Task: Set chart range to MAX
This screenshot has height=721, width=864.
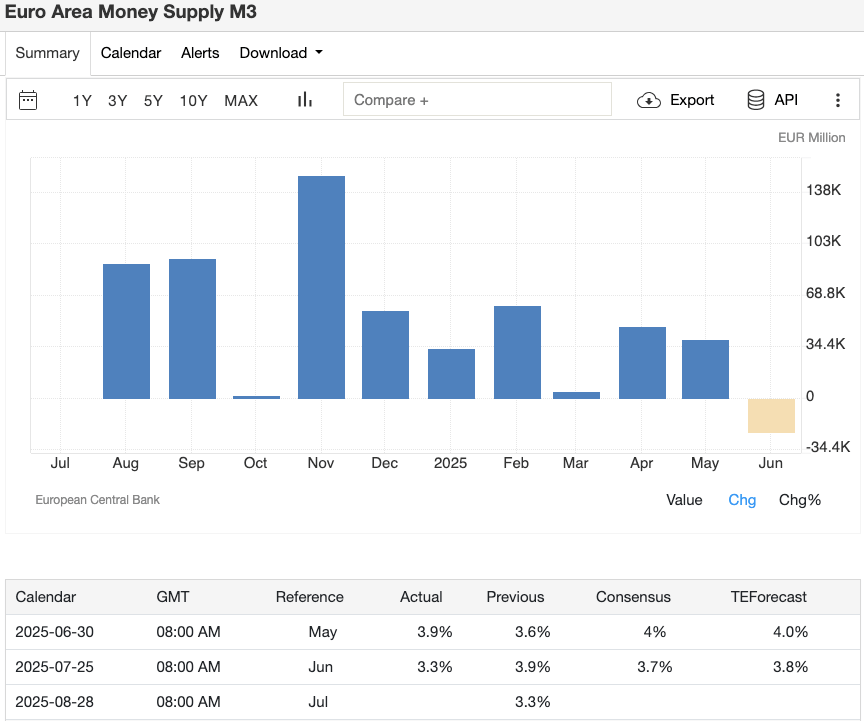Action: click(240, 100)
